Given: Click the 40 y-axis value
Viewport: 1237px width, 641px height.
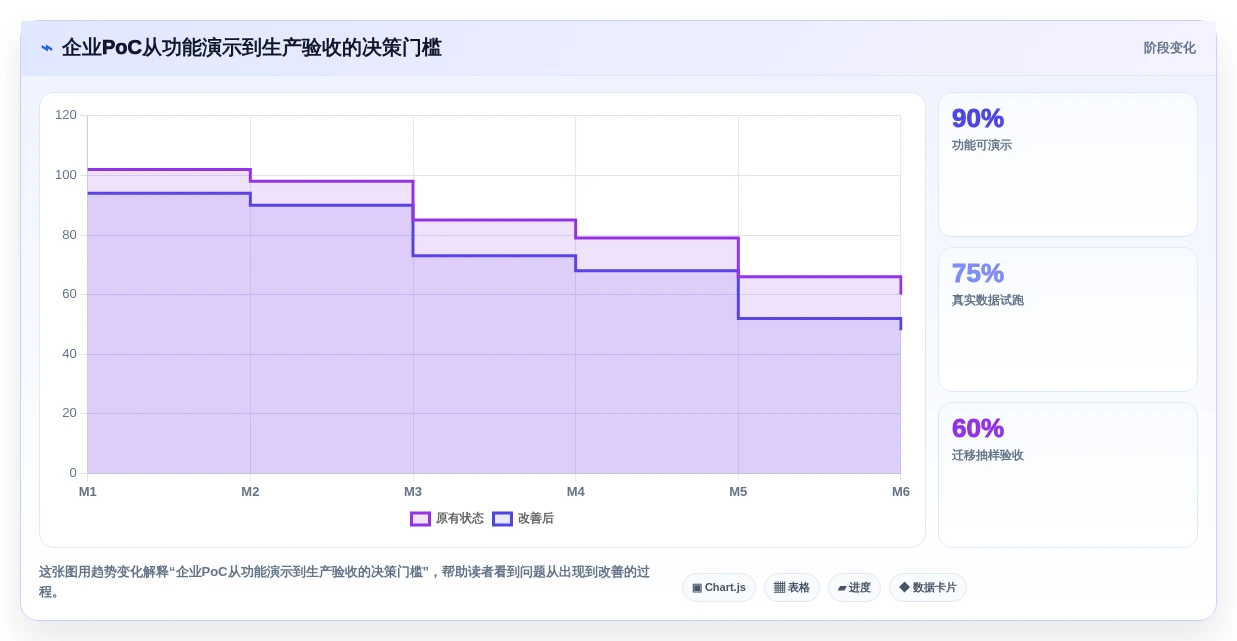Looking at the screenshot, I should [69, 354].
